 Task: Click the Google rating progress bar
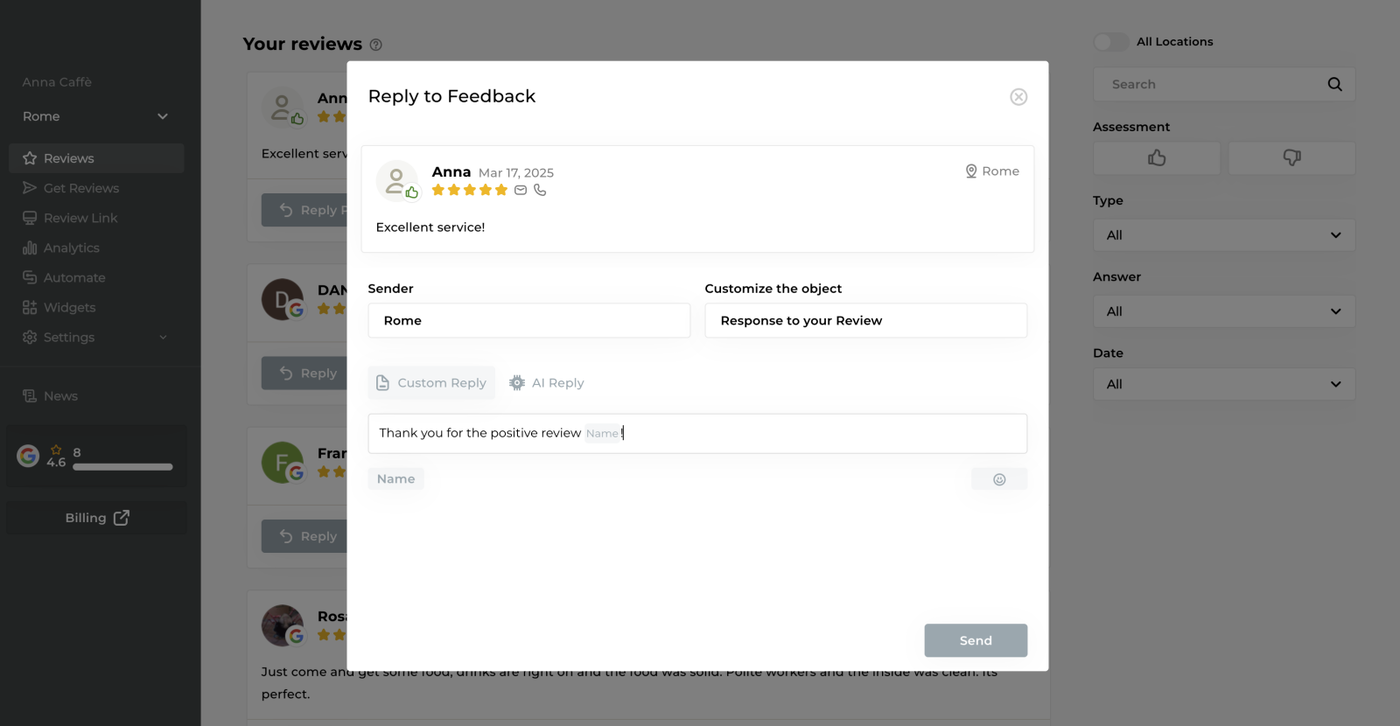(122, 467)
